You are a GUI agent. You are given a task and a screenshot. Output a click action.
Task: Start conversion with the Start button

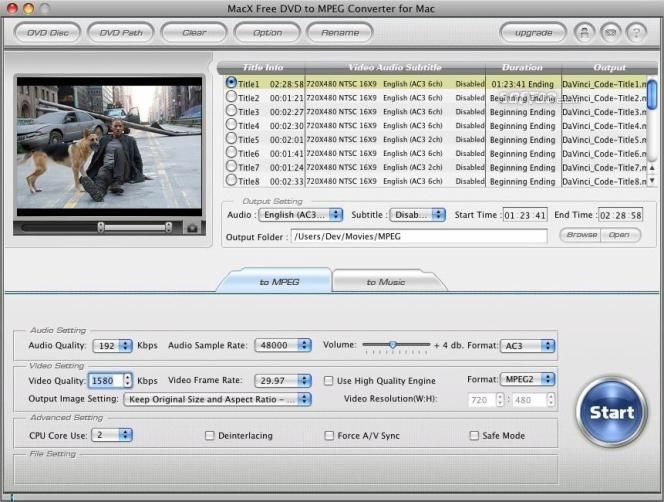coord(611,412)
